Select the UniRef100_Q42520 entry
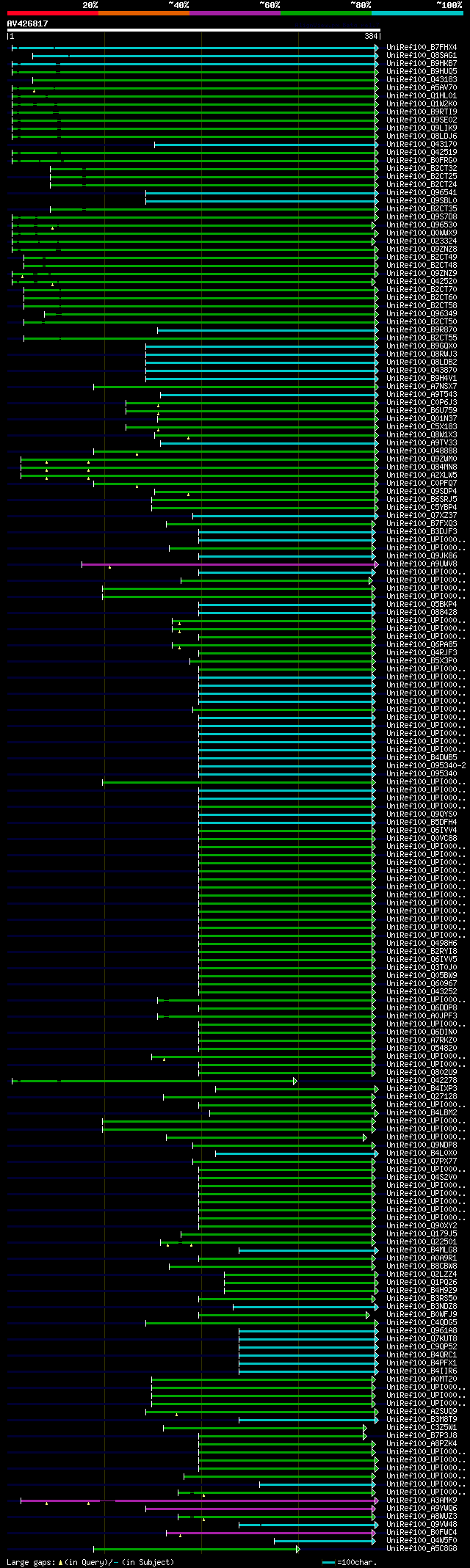Viewport: 470px width, 1568px height. click(x=422, y=282)
